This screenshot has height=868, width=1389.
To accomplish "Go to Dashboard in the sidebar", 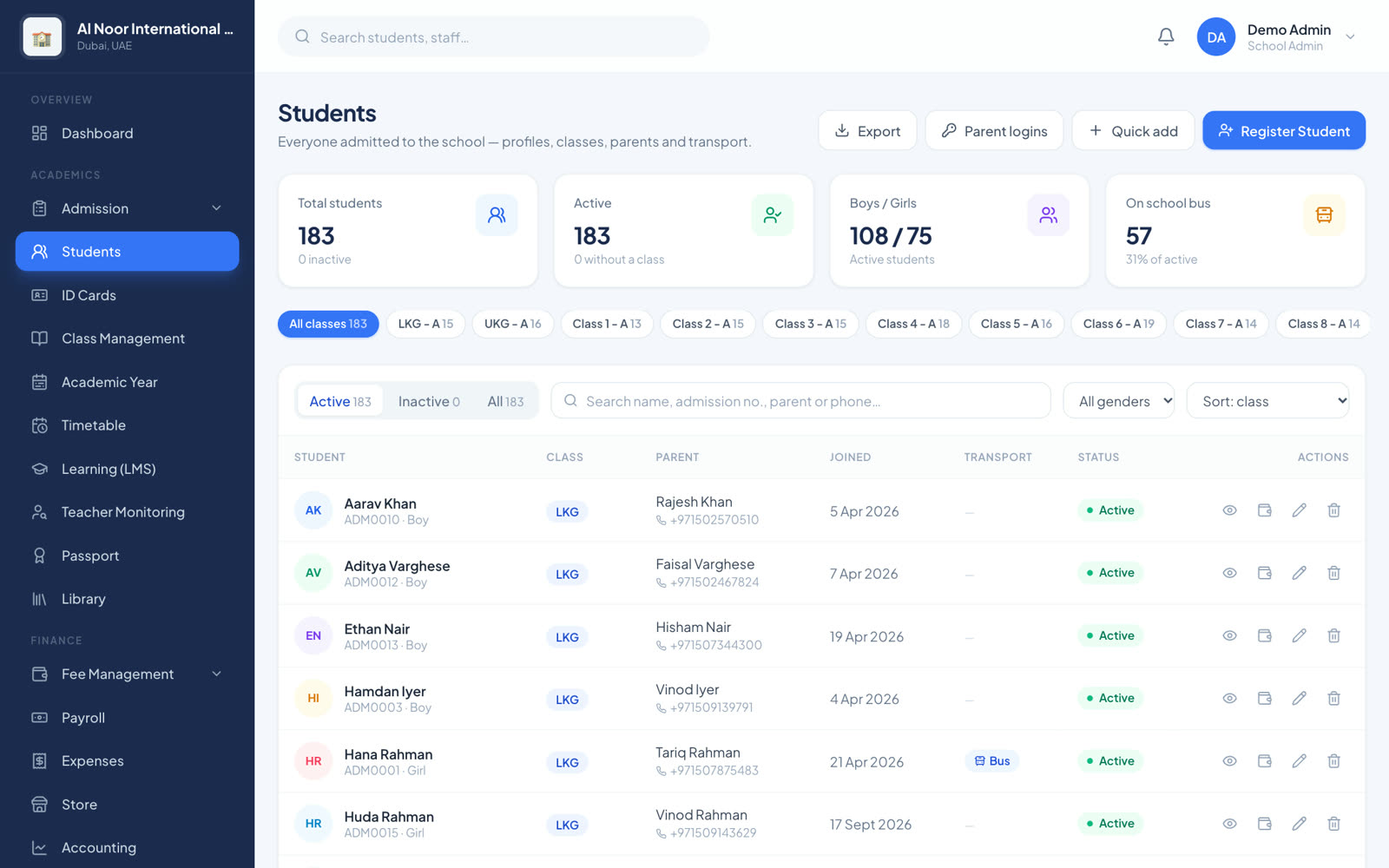I will pos(127,134).
